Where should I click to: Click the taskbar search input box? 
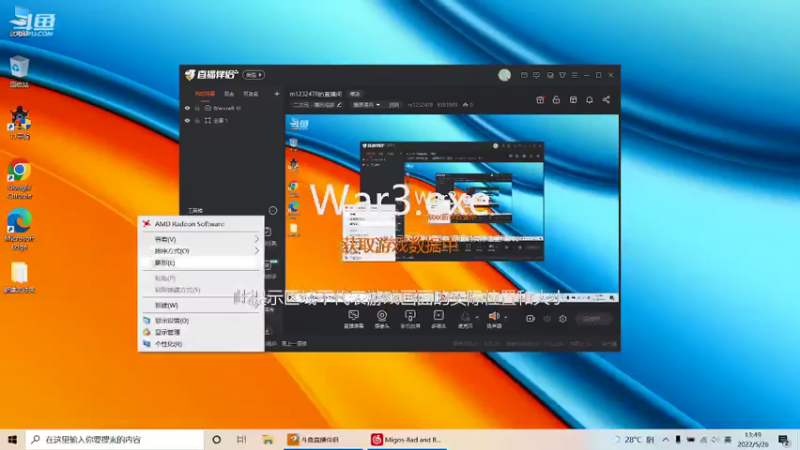[114, 439]
